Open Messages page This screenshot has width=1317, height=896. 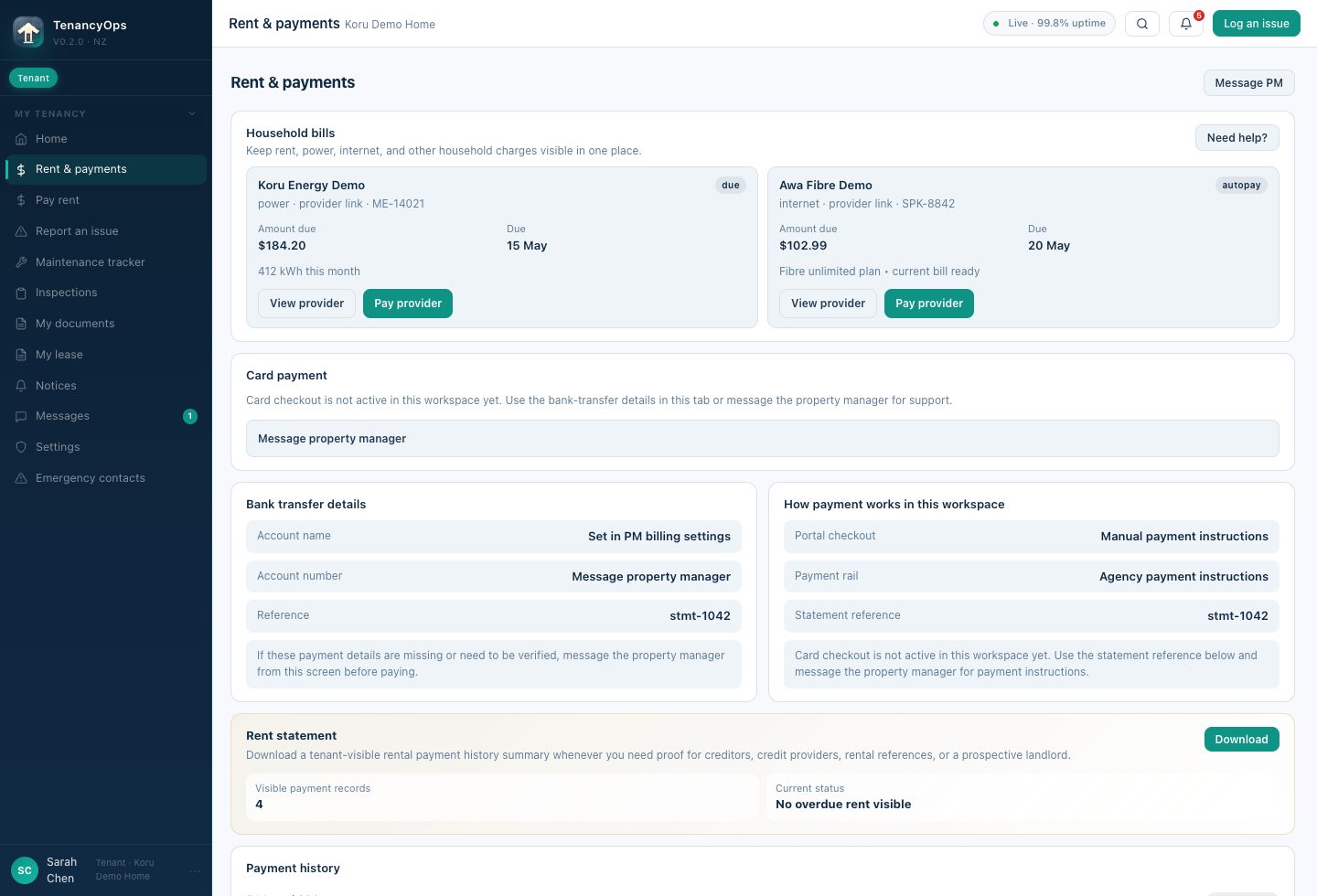coord(106,416)
